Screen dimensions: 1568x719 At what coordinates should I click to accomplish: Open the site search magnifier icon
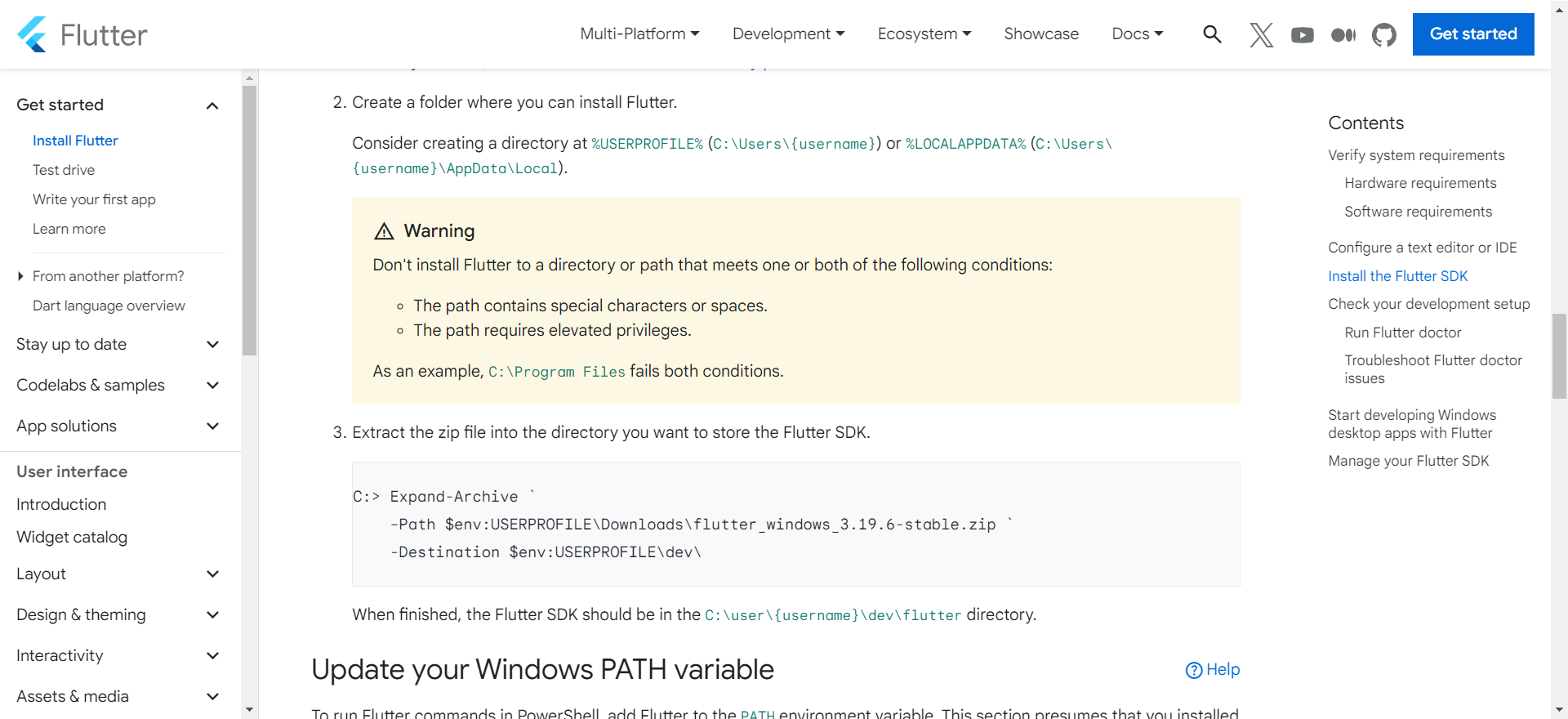pos(1212,34)
